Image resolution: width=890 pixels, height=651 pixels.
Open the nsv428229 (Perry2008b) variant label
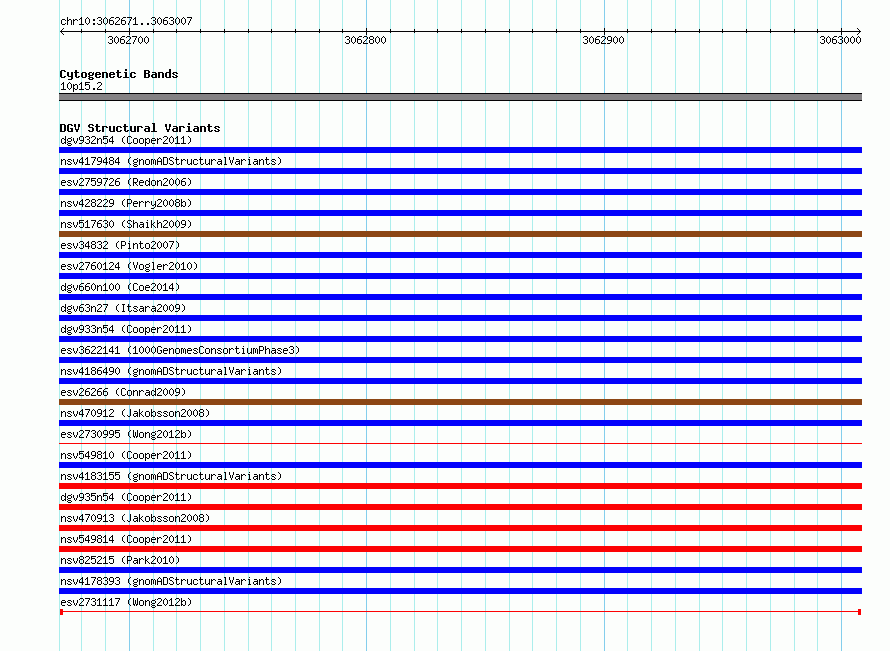[126, 203]
